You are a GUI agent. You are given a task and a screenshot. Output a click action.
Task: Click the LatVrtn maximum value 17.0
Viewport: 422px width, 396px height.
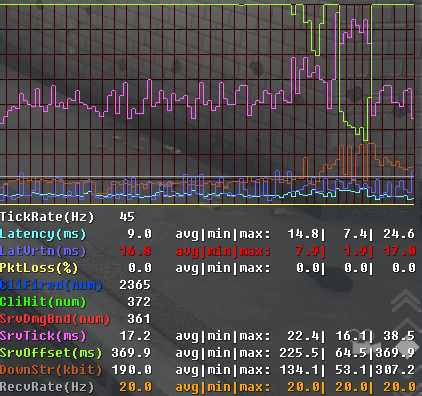[399, 251]
